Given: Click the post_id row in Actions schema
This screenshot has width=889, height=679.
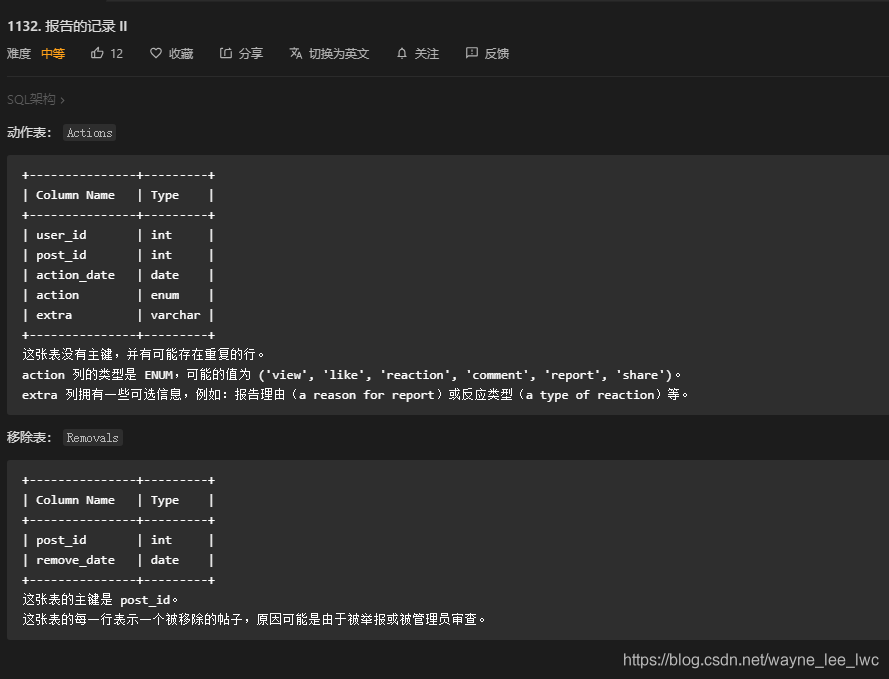Looking at the screenshot, I should [118, 255].
